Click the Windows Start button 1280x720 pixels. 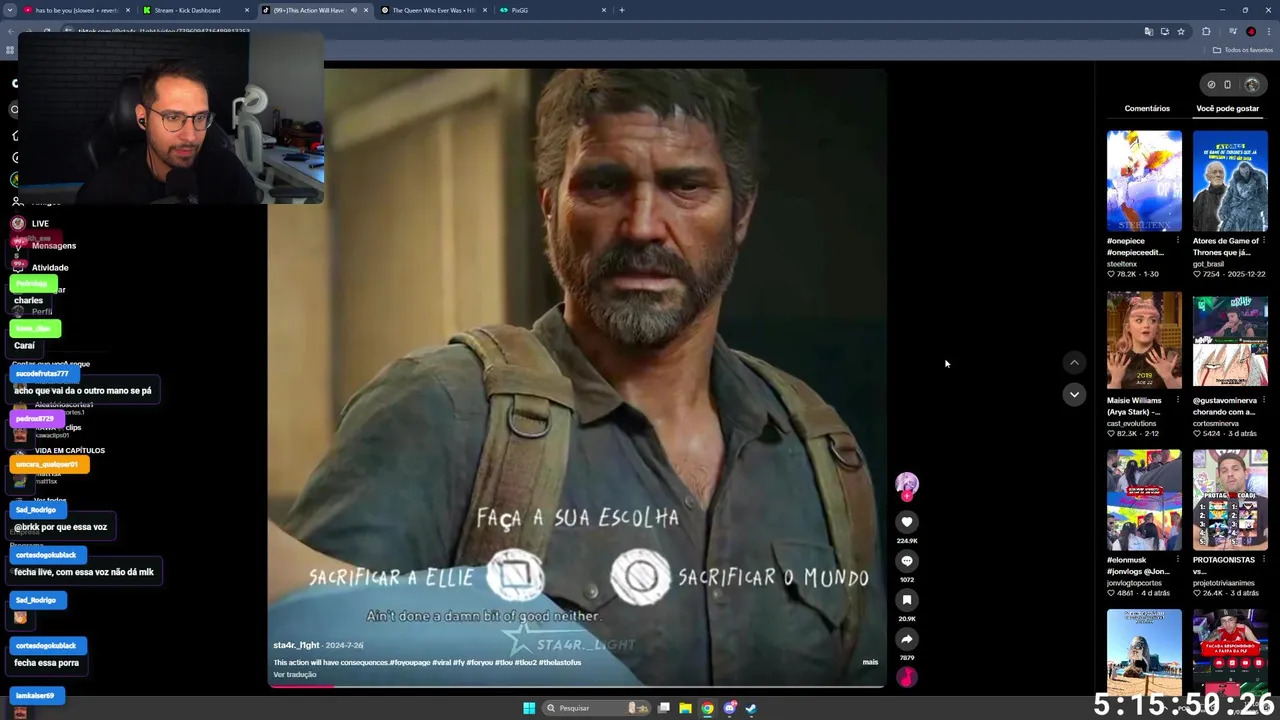pyautogui.click(x=528, y=708)
